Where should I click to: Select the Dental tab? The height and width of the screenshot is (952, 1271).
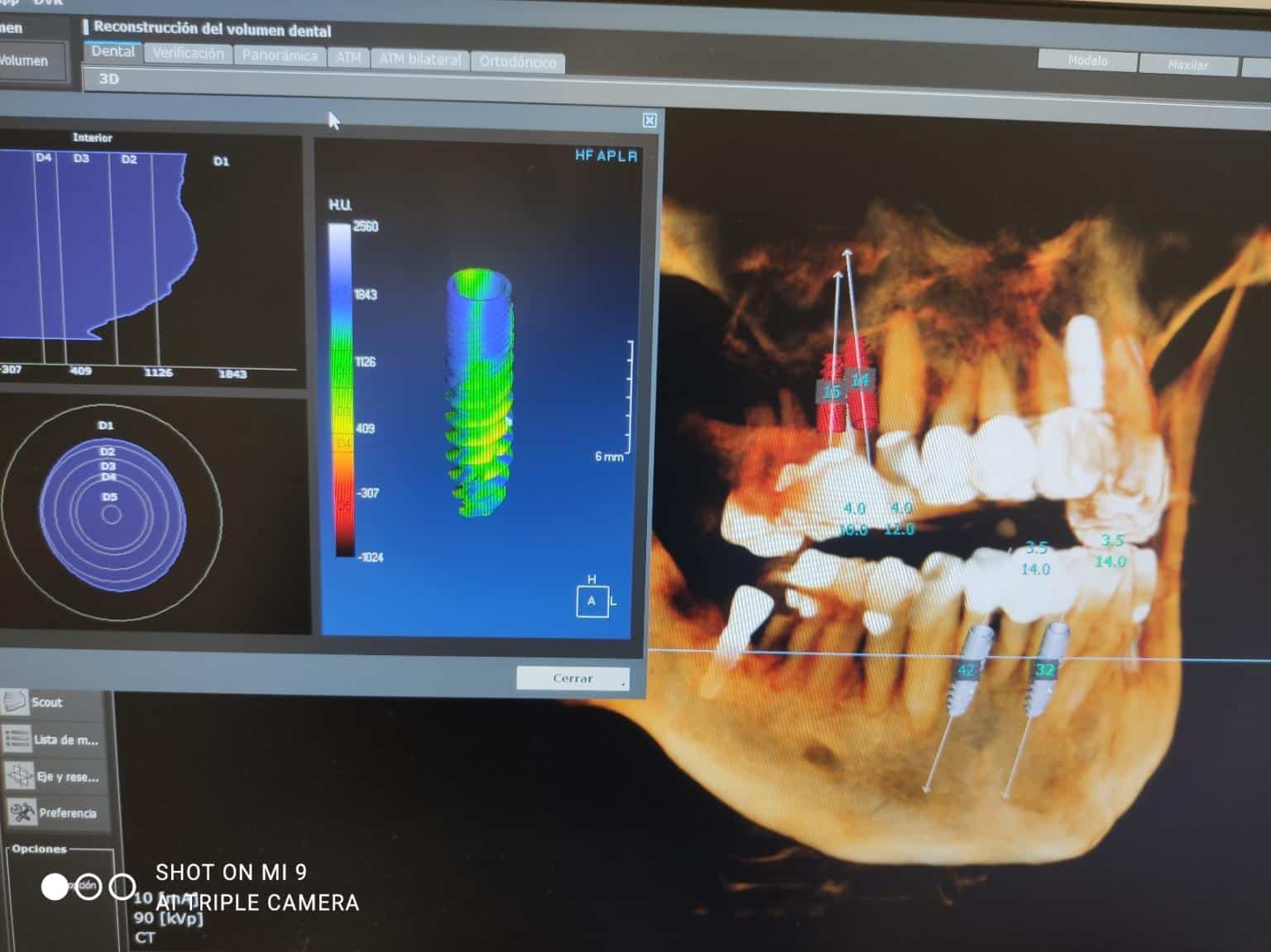pyautogui.click(x=113, y=51)
